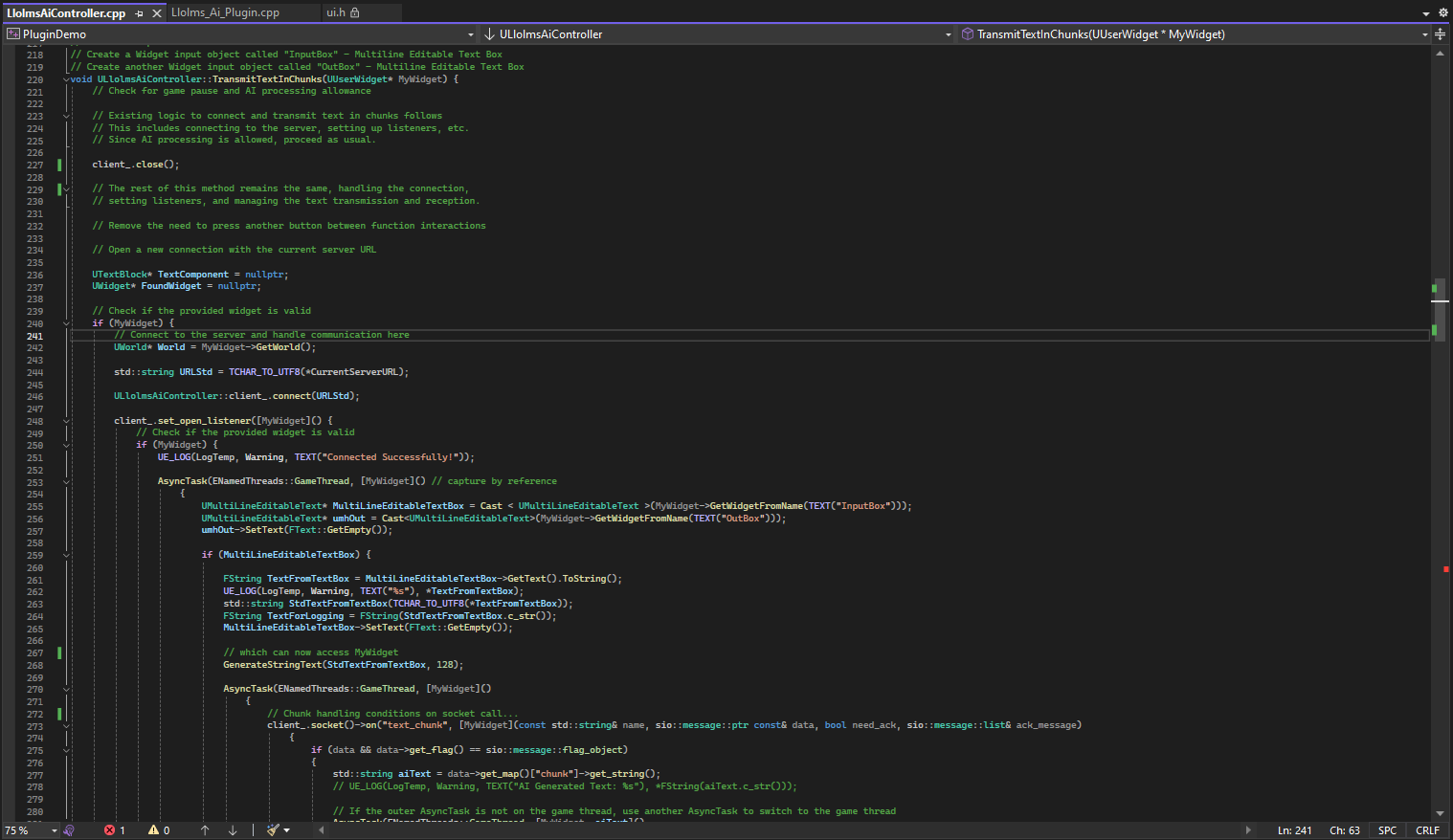Close the LlolmsAiController.cpp tab
Image resolution: width=1453 pixels, height=840 pixels.
tap(157, 13)
